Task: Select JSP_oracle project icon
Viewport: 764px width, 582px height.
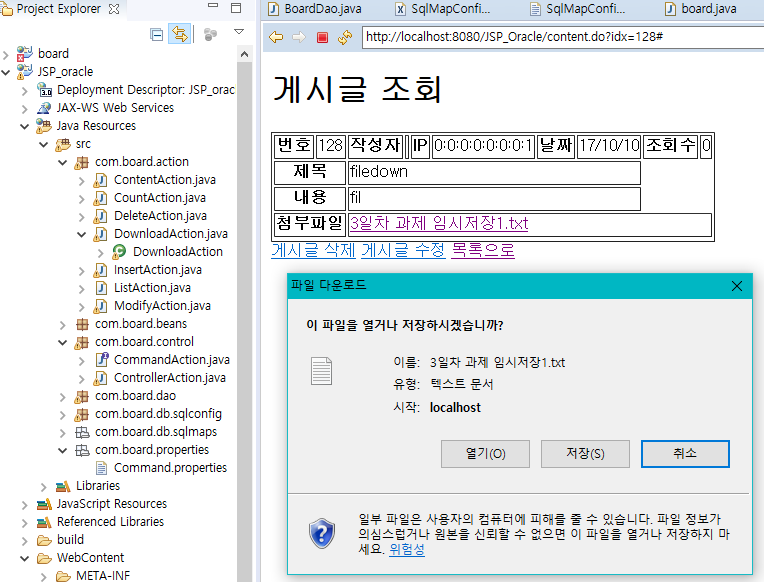Action: click(x=24, y=71)
